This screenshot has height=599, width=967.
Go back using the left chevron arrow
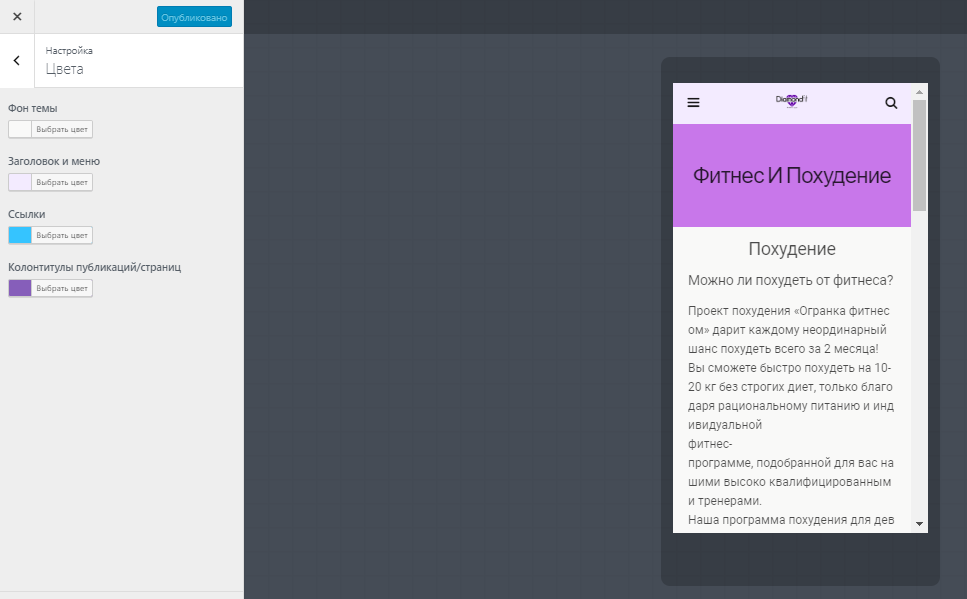click(x=17, y=60)
